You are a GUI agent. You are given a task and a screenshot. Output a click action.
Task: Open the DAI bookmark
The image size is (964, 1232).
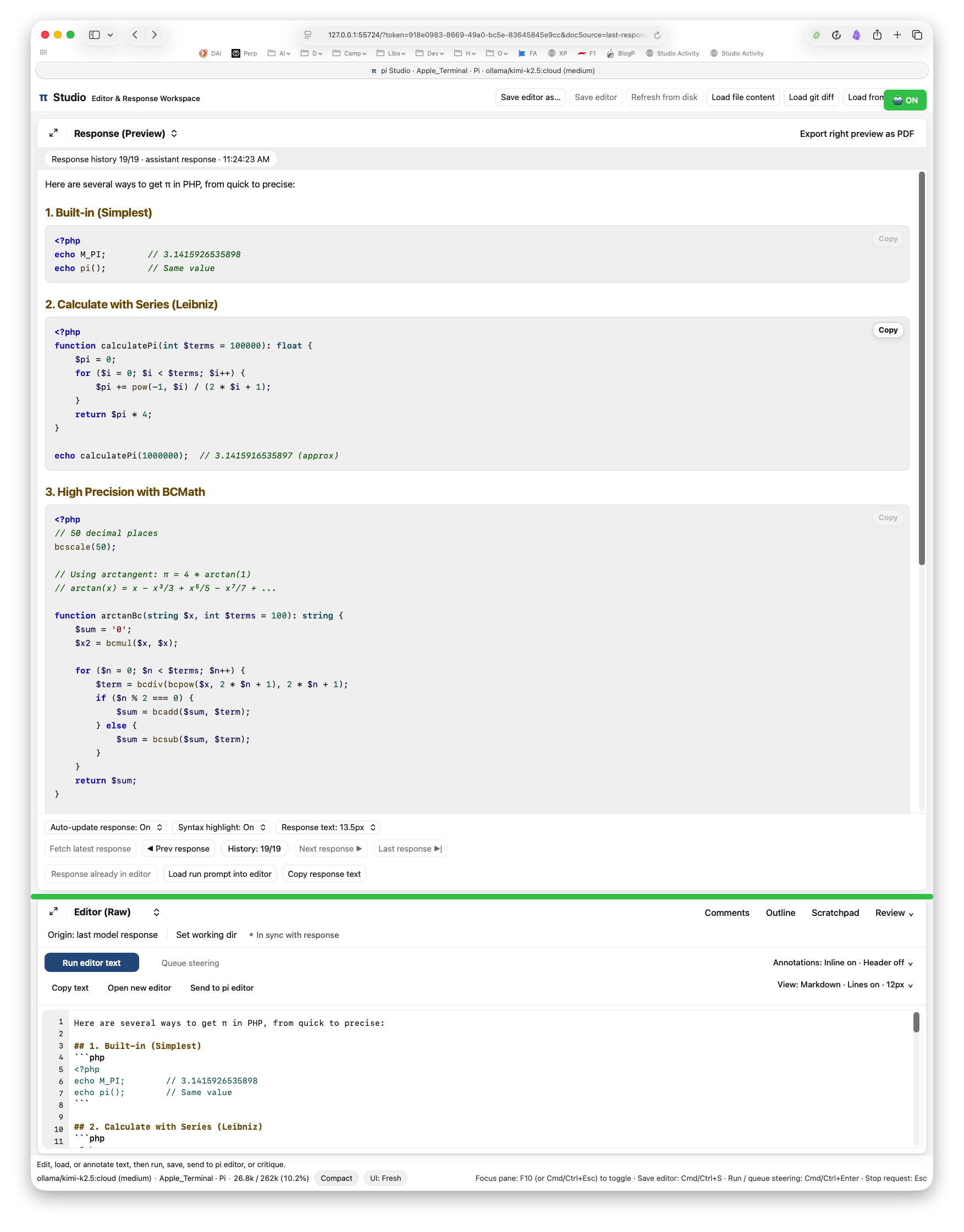[x=210, y=53]
